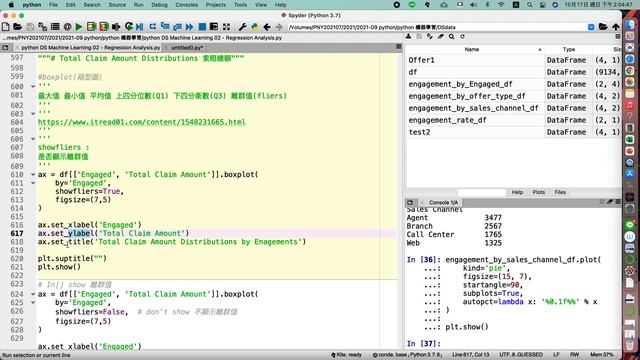Screen dimensions: 640x360
Task: Open PYTHONPATH manager python icon
Action: tap(255, 27)
